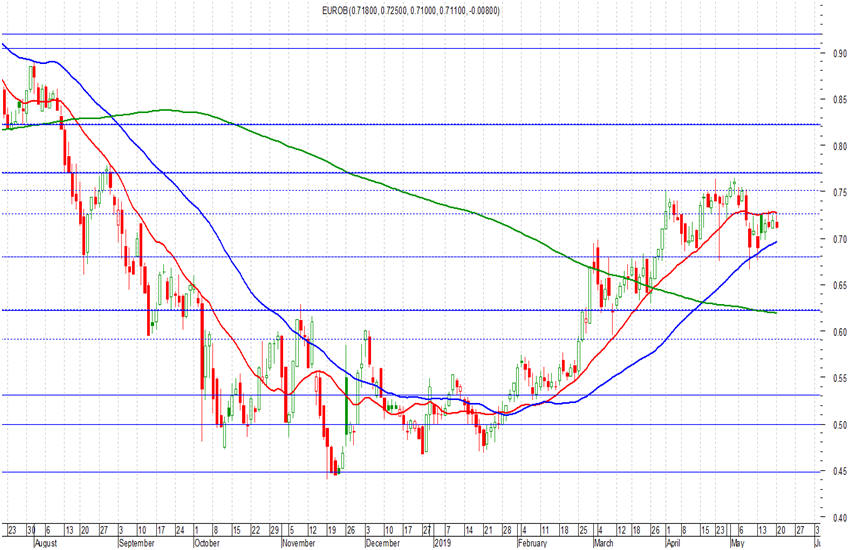Click the 0.60 price axis label
The image size is (851, 550).
(840, 332)
